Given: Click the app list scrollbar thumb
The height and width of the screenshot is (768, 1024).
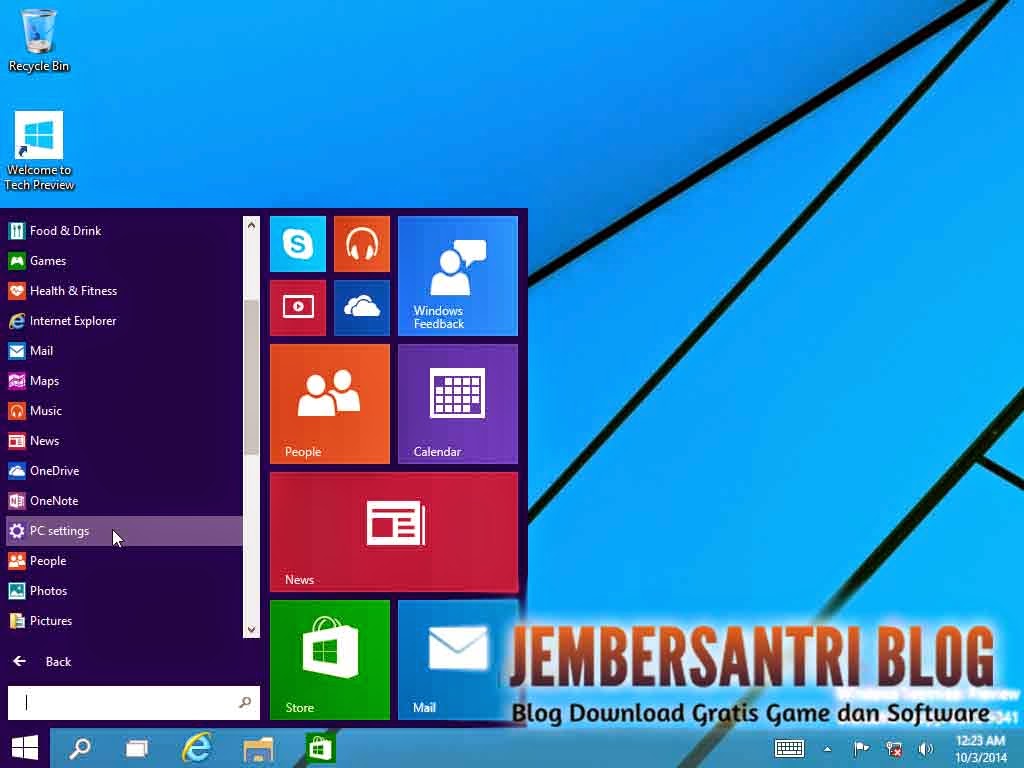Looking at the screenshot, I should tap(251, 377).
